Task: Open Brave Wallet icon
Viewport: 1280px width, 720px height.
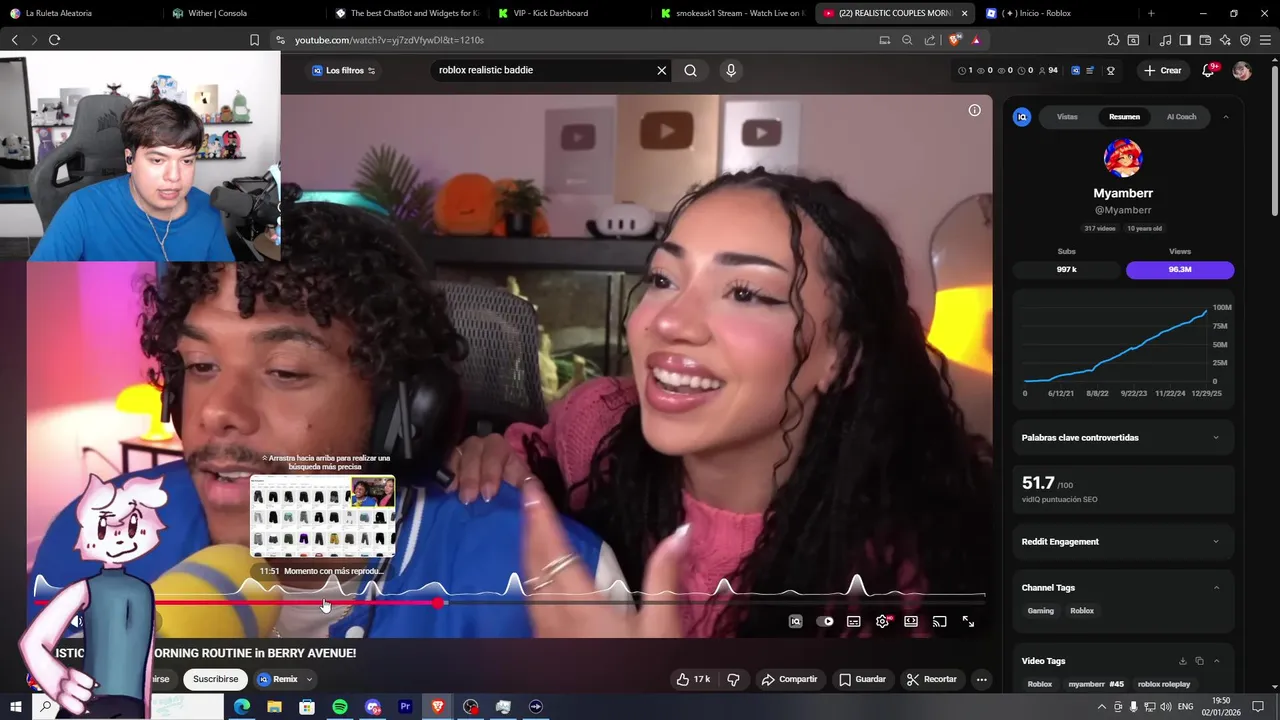Action: pos(1205,40)
